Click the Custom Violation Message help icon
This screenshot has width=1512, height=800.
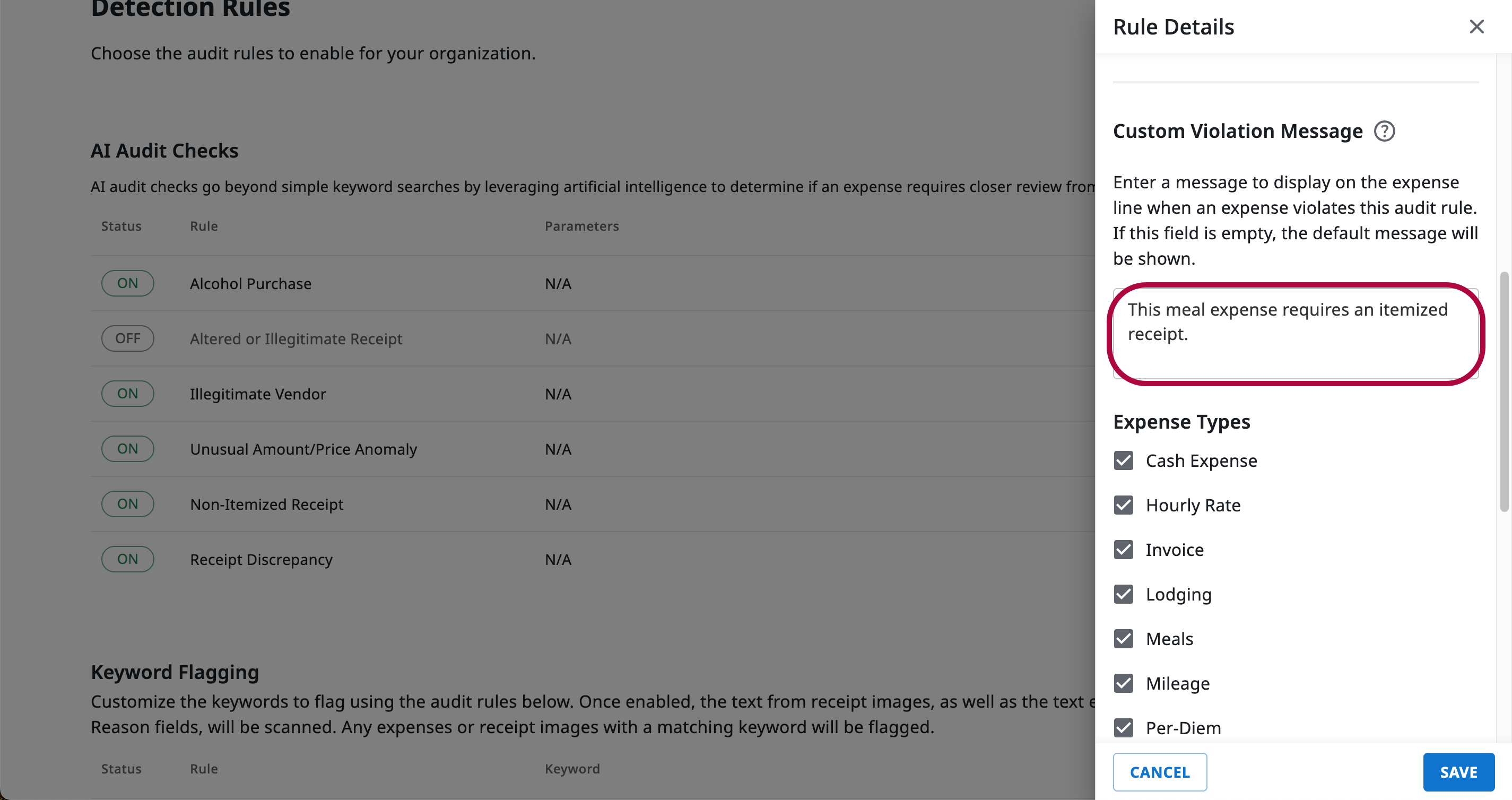pos(1384,131)
